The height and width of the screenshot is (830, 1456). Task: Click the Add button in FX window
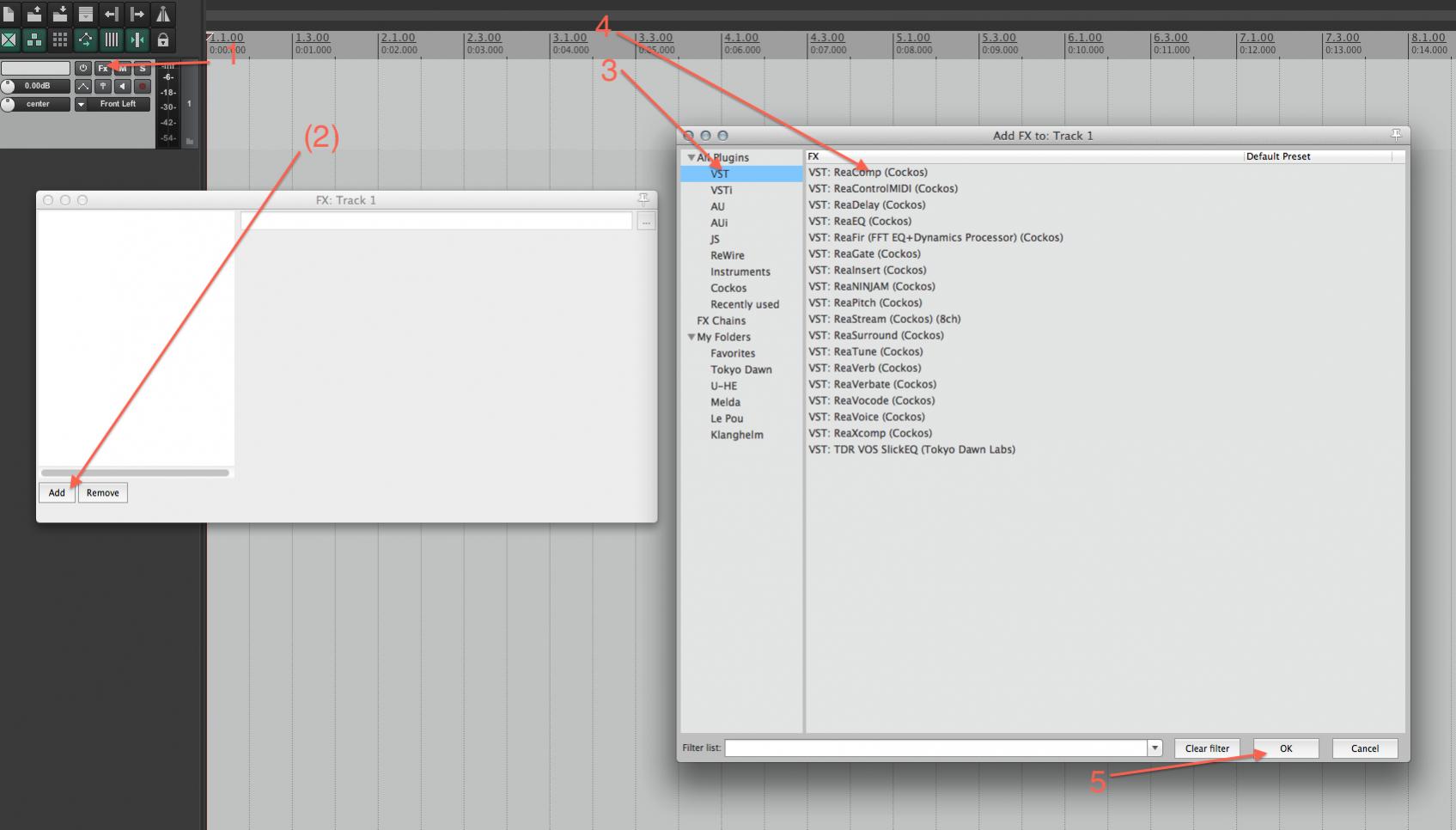click(x=57, y=492)
